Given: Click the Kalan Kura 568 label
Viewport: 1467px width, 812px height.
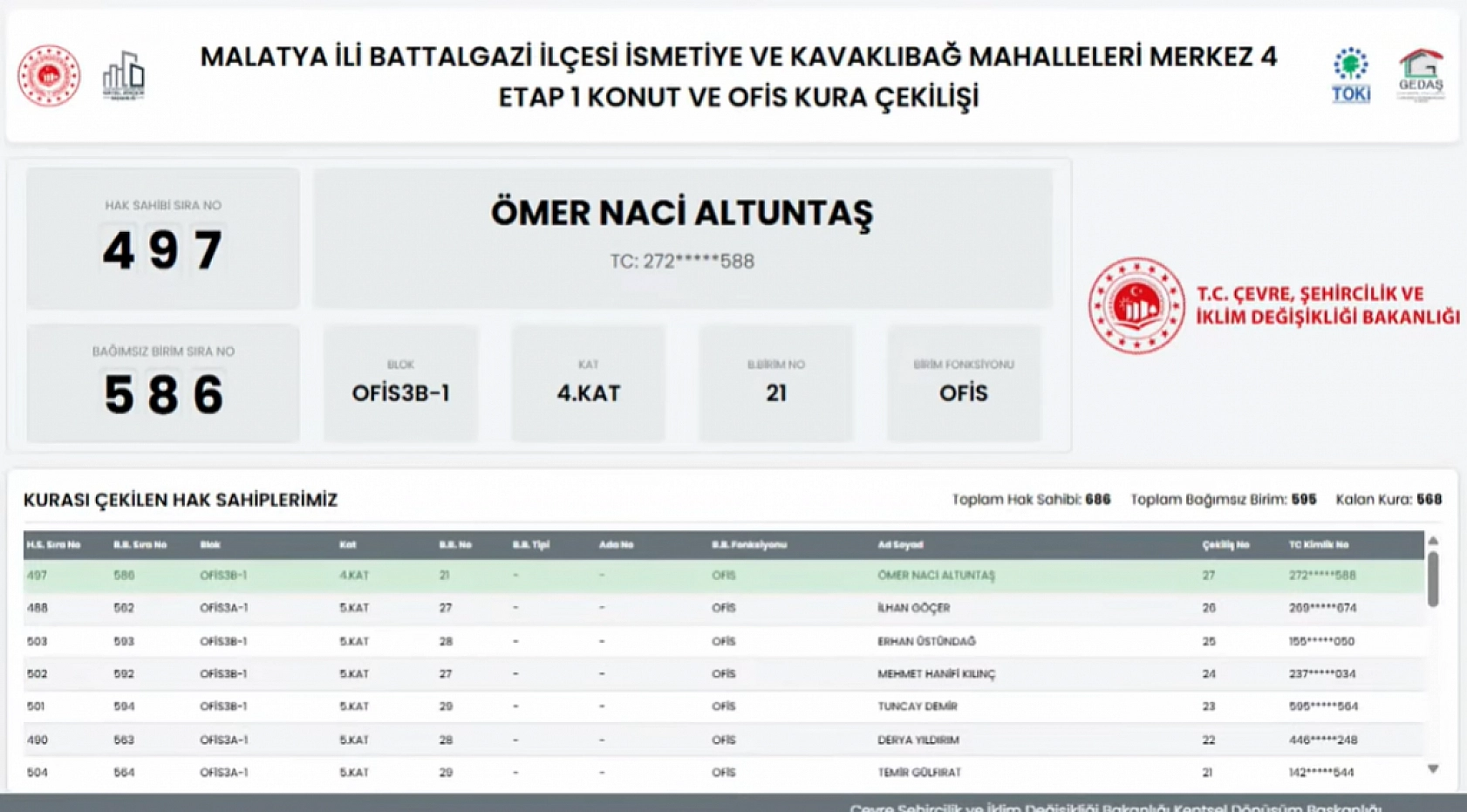Looking at the screenshot, I should tap(1391, 499).
